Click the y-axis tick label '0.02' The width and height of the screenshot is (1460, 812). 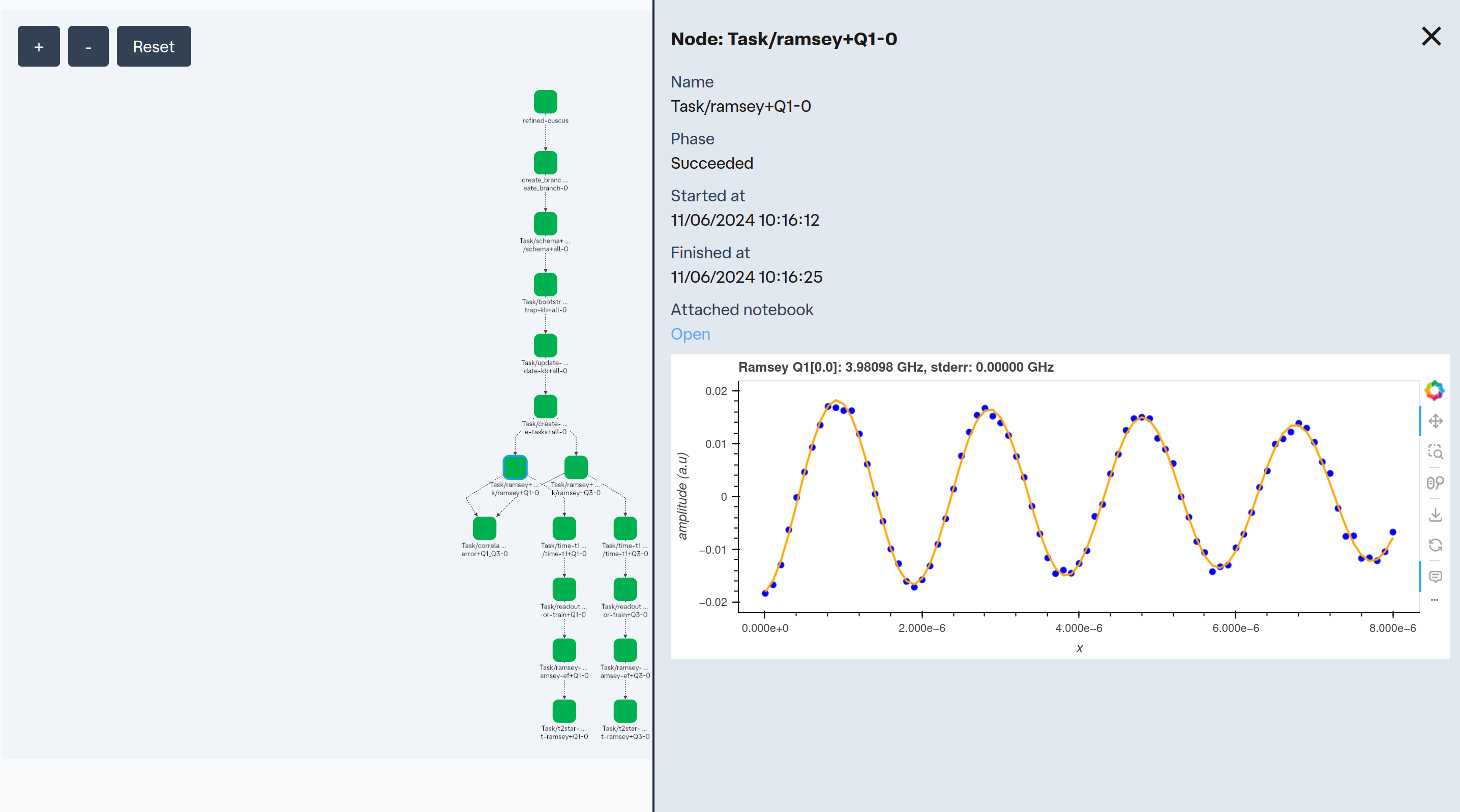click(716, 391)
